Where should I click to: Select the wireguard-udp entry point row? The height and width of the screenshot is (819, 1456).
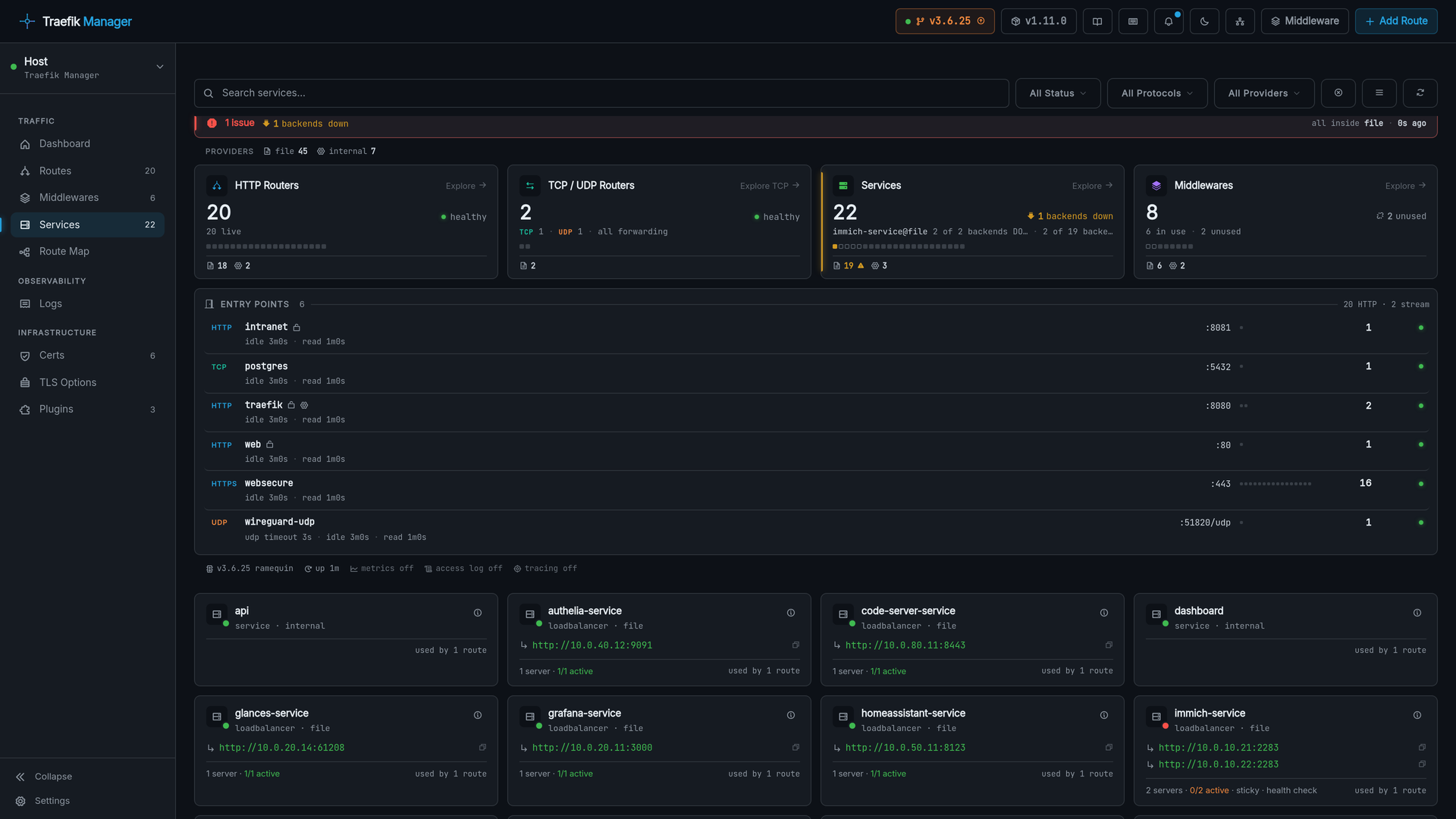click(x=815, y=529)
